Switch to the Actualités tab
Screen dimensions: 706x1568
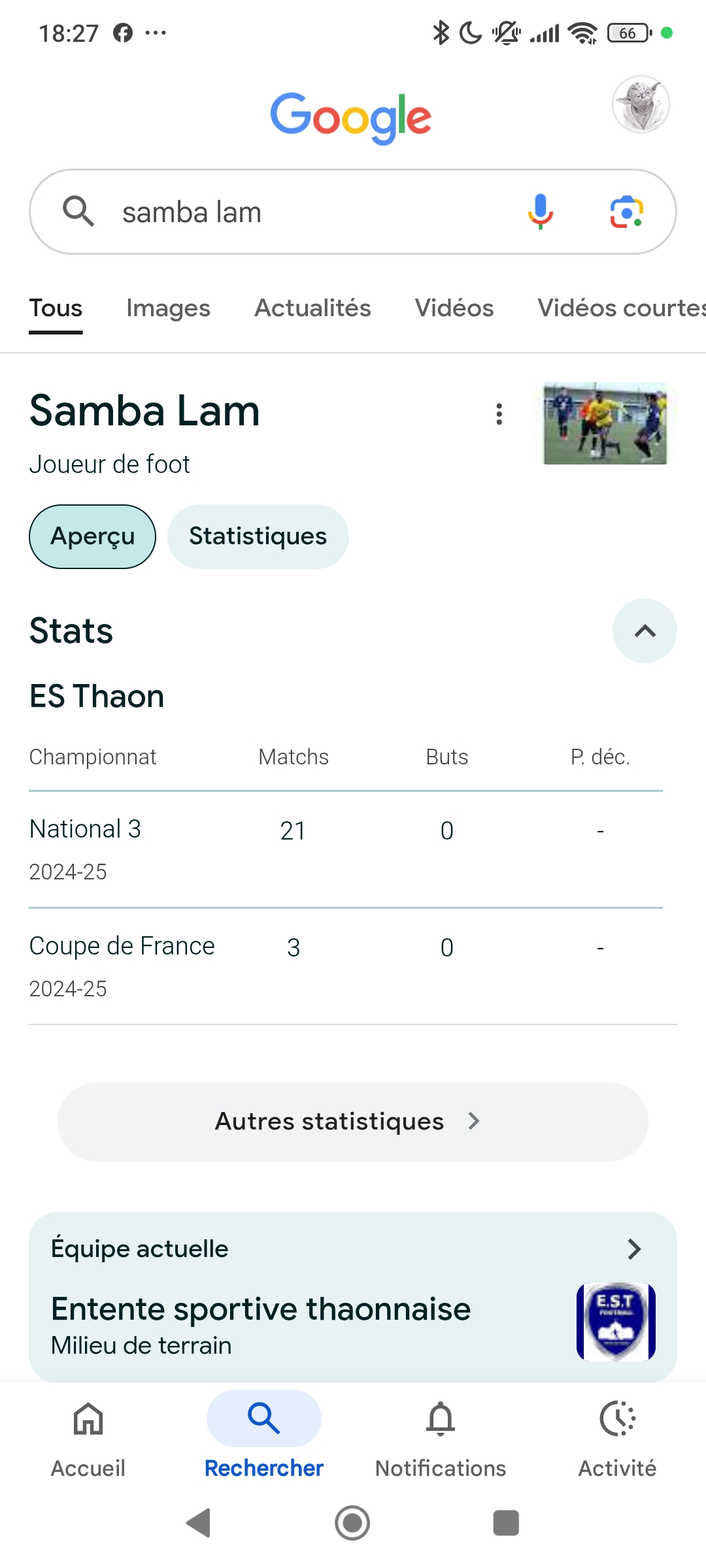coord(312,308)
